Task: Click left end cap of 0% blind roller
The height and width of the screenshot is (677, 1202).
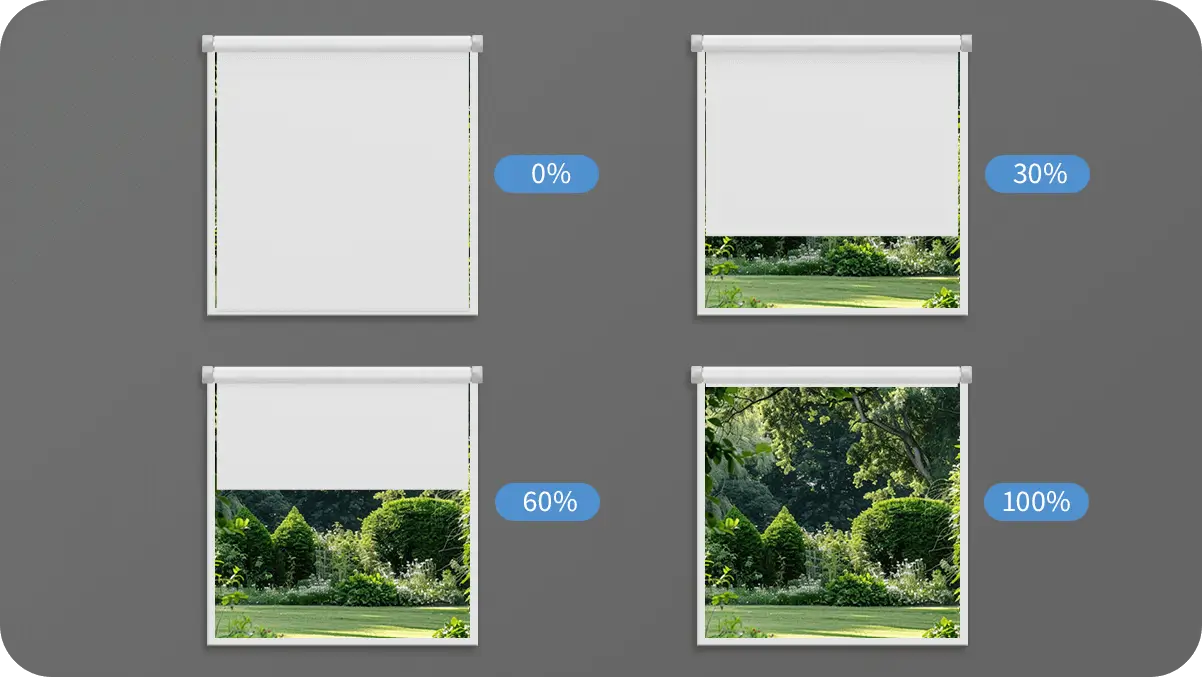Action: point(208,43)
